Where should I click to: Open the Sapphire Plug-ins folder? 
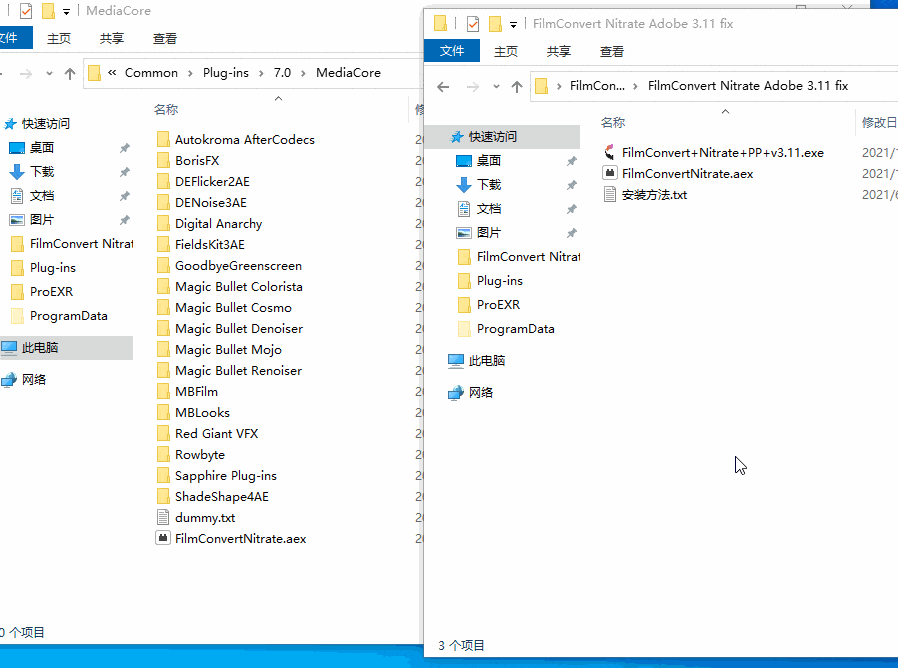coord(225,476)
